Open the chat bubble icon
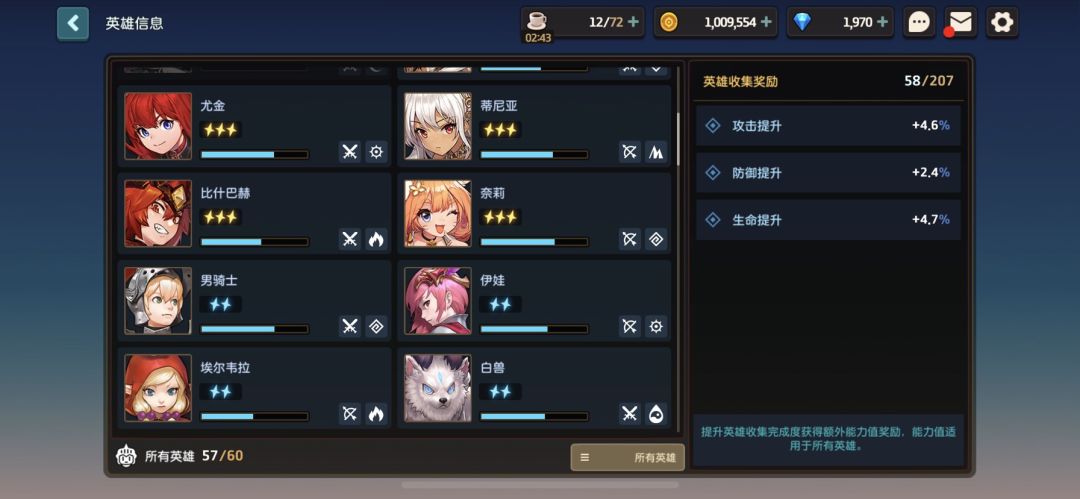This screenshot has height=499, width=1080. pos(919,22)
